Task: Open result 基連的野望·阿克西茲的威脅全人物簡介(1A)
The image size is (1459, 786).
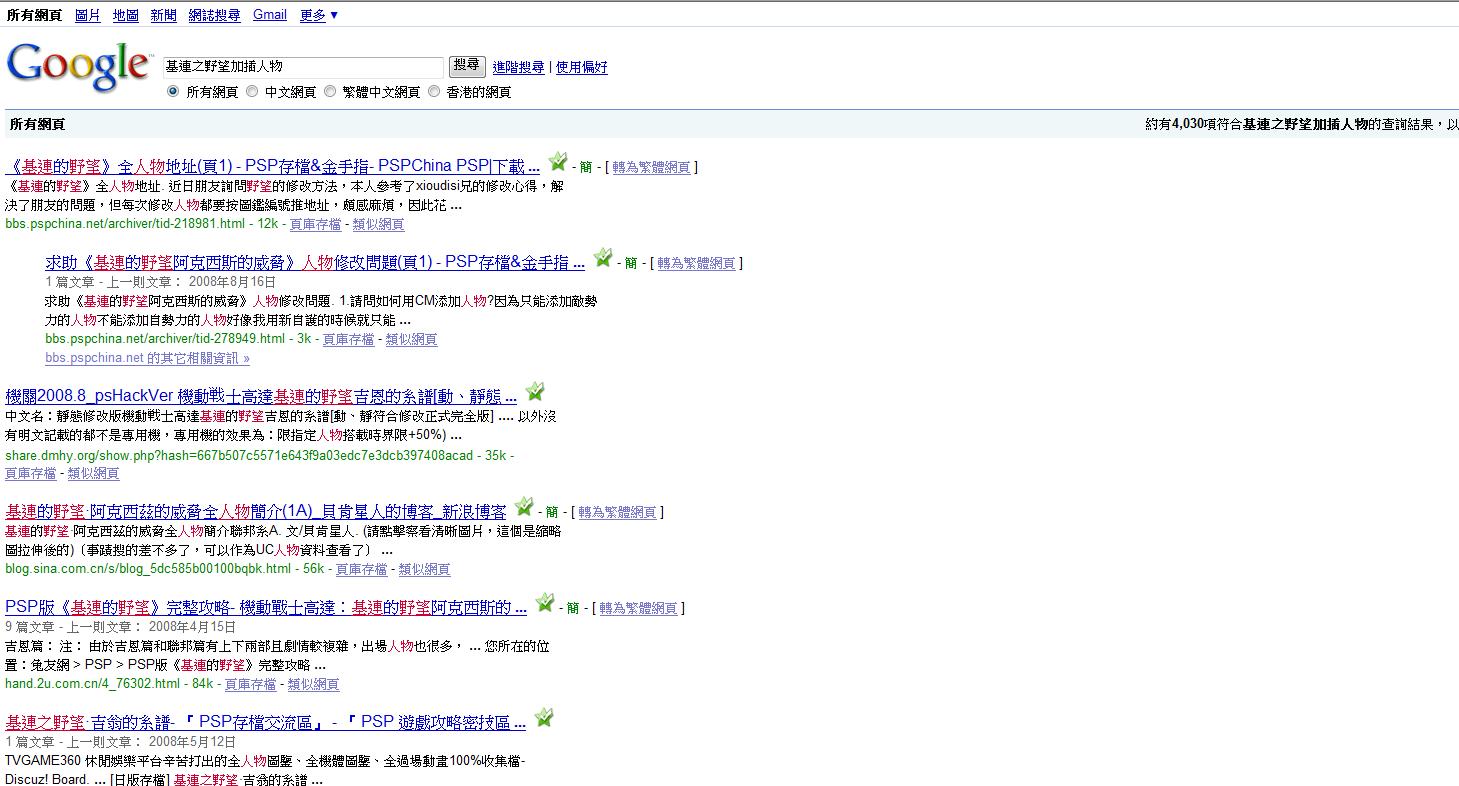Action: tap(256, 511)
